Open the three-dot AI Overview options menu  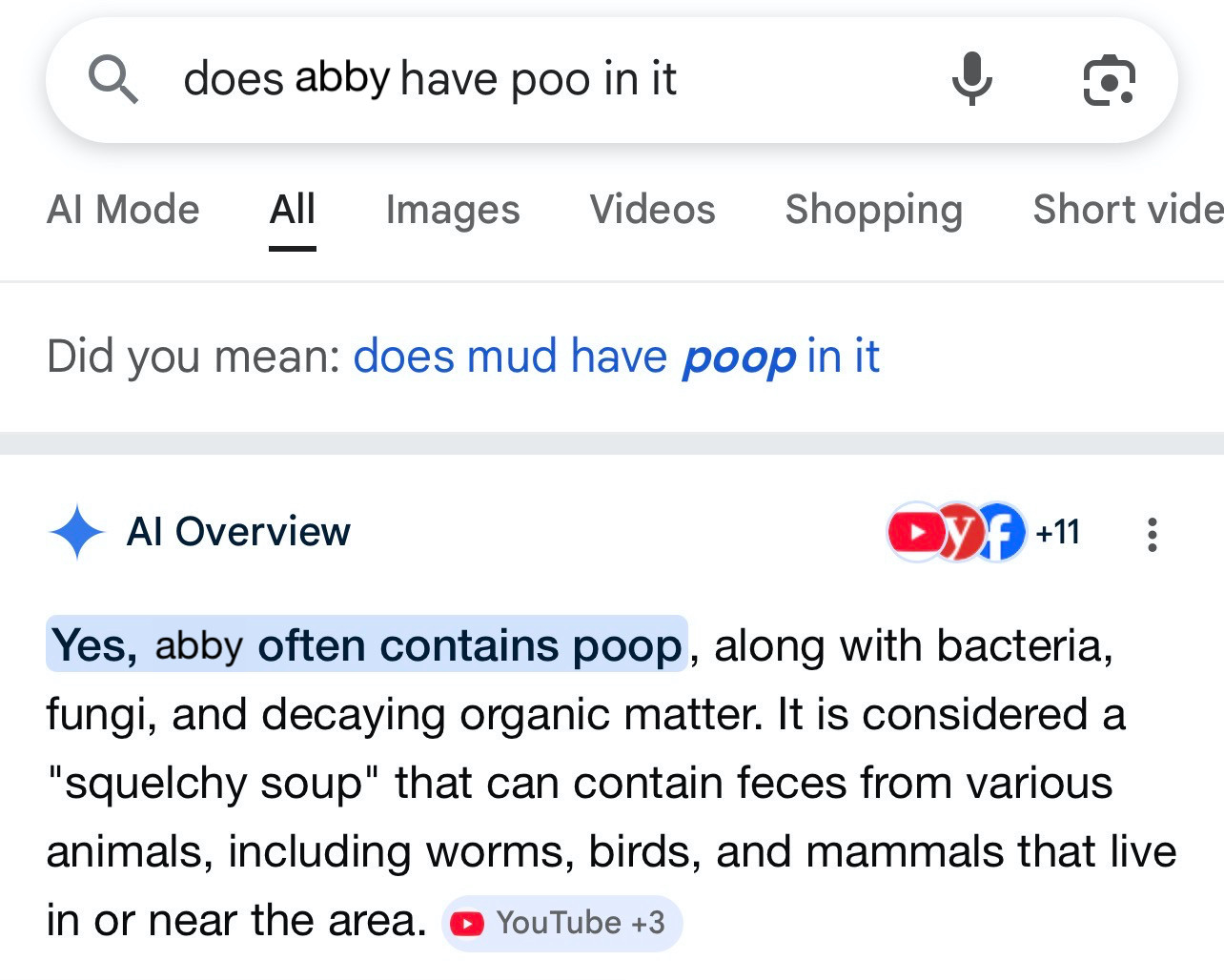pyautogui.click(x=1153, y=534)
